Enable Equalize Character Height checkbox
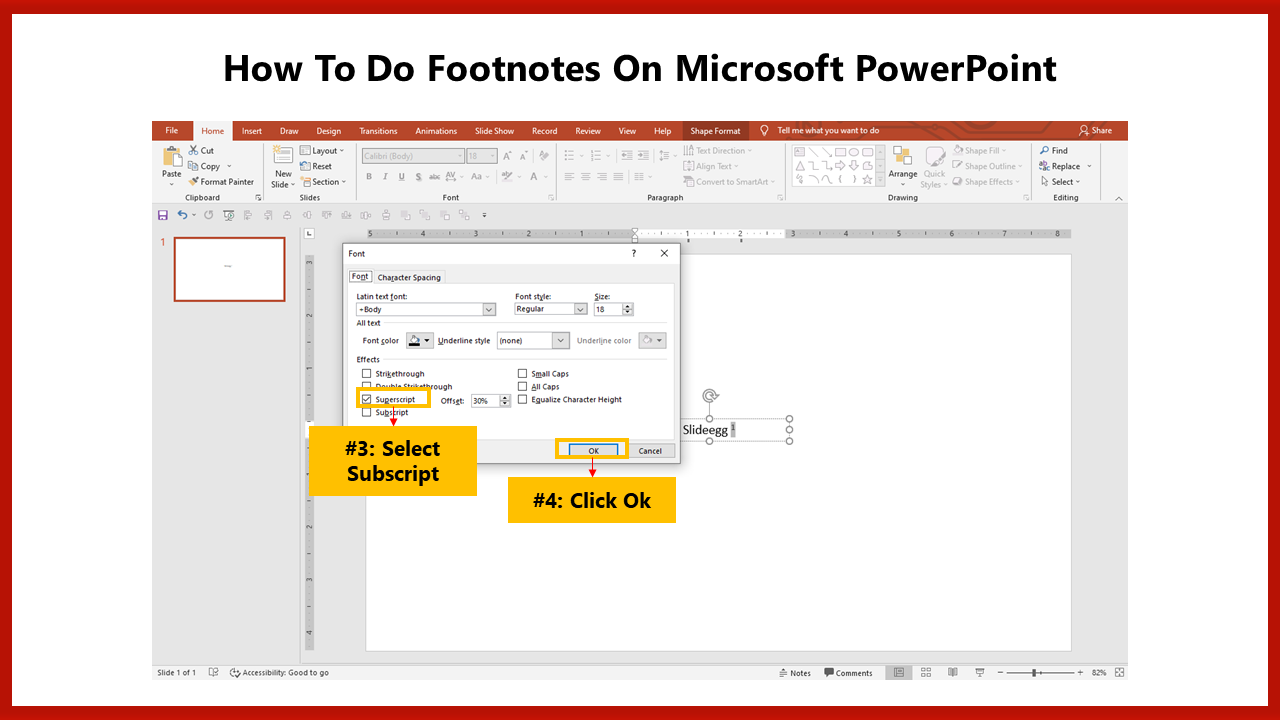The height and width of the screenshot is (720, 1280). (522, 399)
